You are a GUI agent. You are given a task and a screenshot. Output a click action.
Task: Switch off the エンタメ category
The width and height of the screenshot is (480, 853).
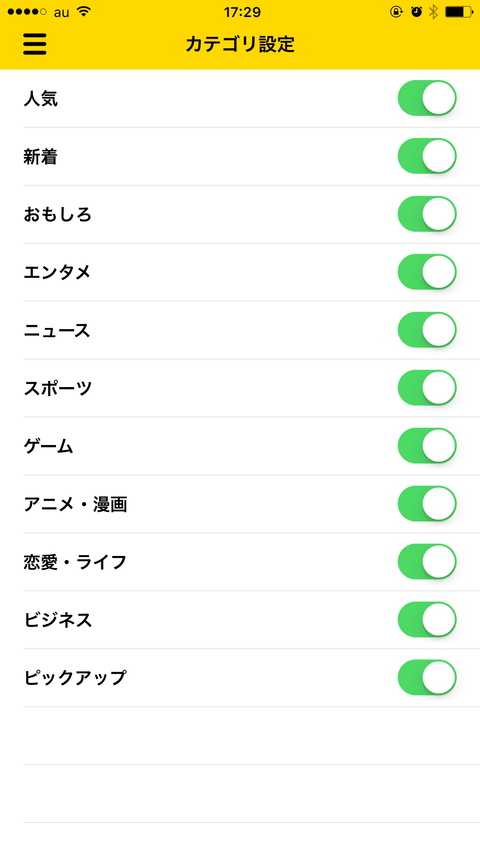(427, 272)
